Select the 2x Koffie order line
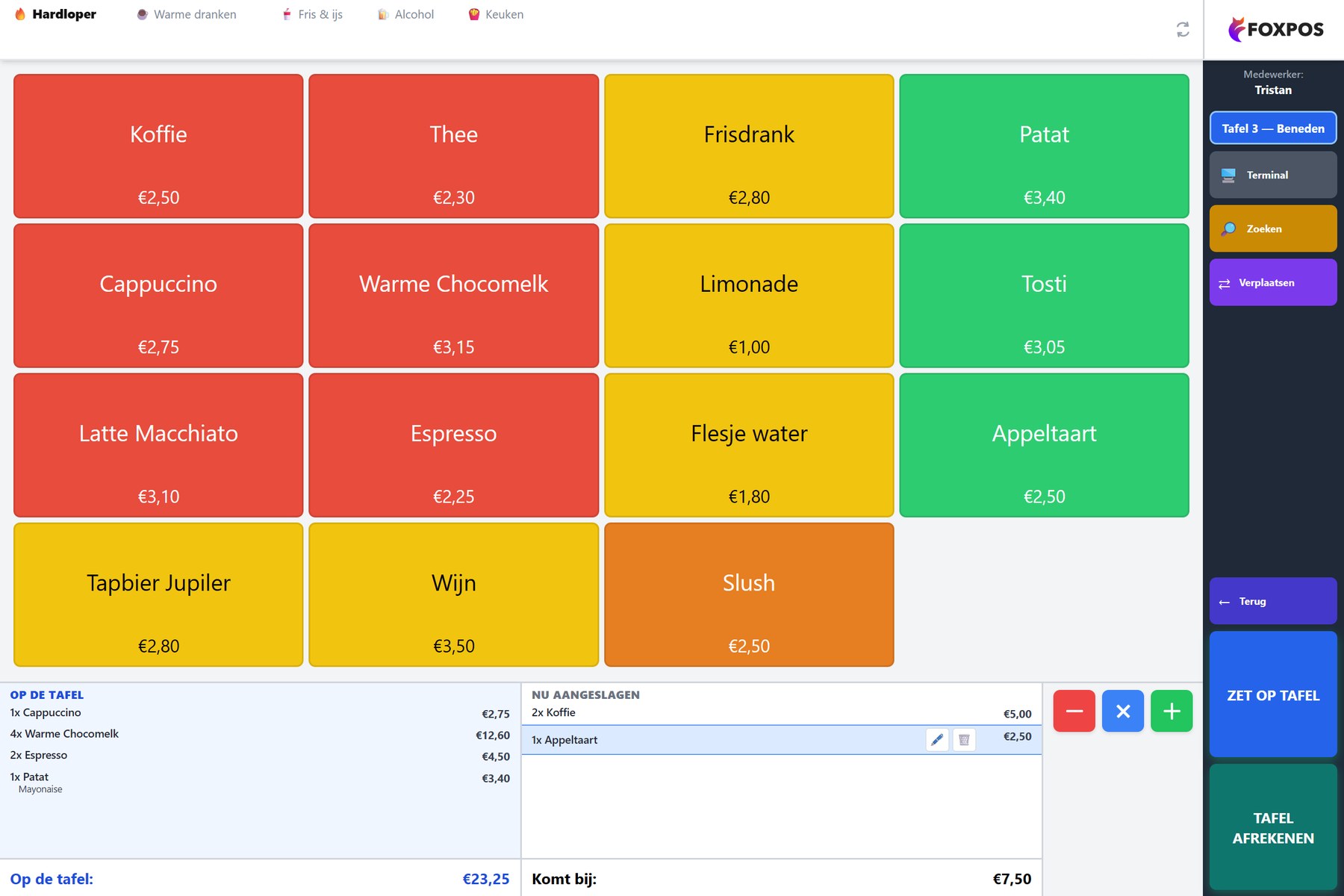The height and width of the screenshot is (896, 1344). 781,713
